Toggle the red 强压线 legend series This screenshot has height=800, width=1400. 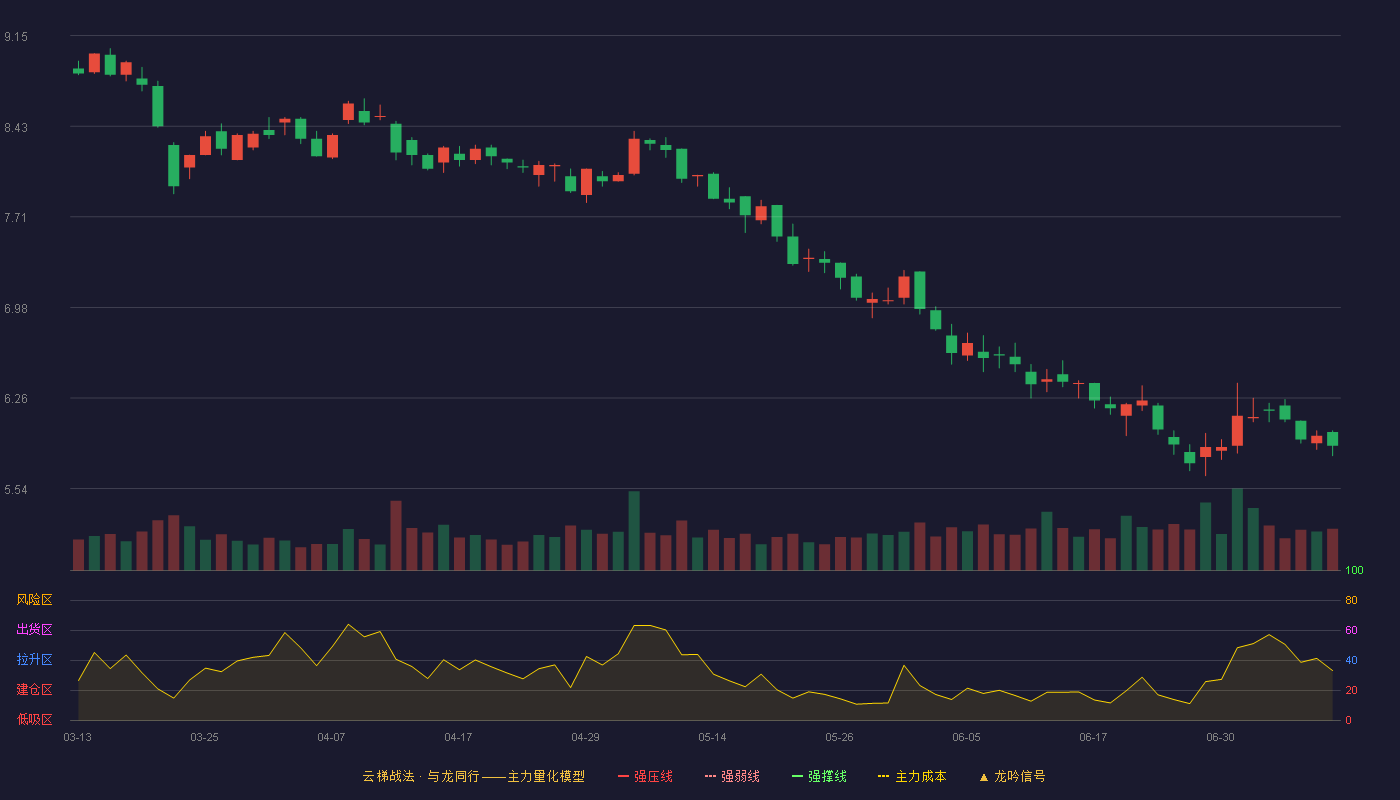pyautogui.click(x=645, y=776)
